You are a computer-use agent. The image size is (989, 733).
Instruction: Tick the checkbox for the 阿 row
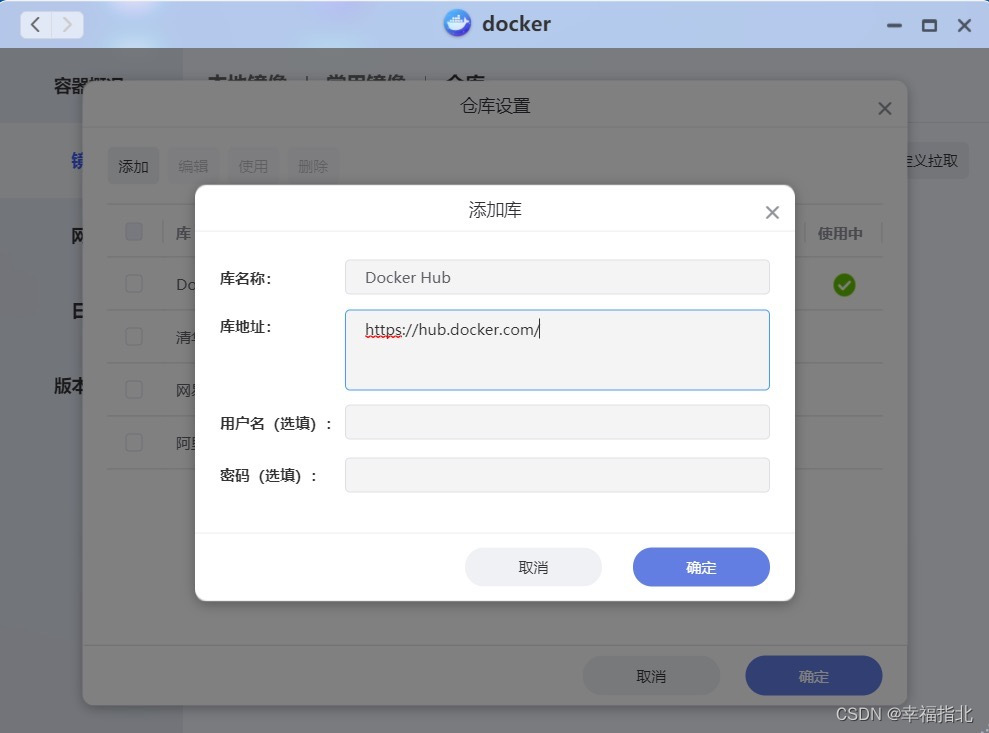[134, 443]
